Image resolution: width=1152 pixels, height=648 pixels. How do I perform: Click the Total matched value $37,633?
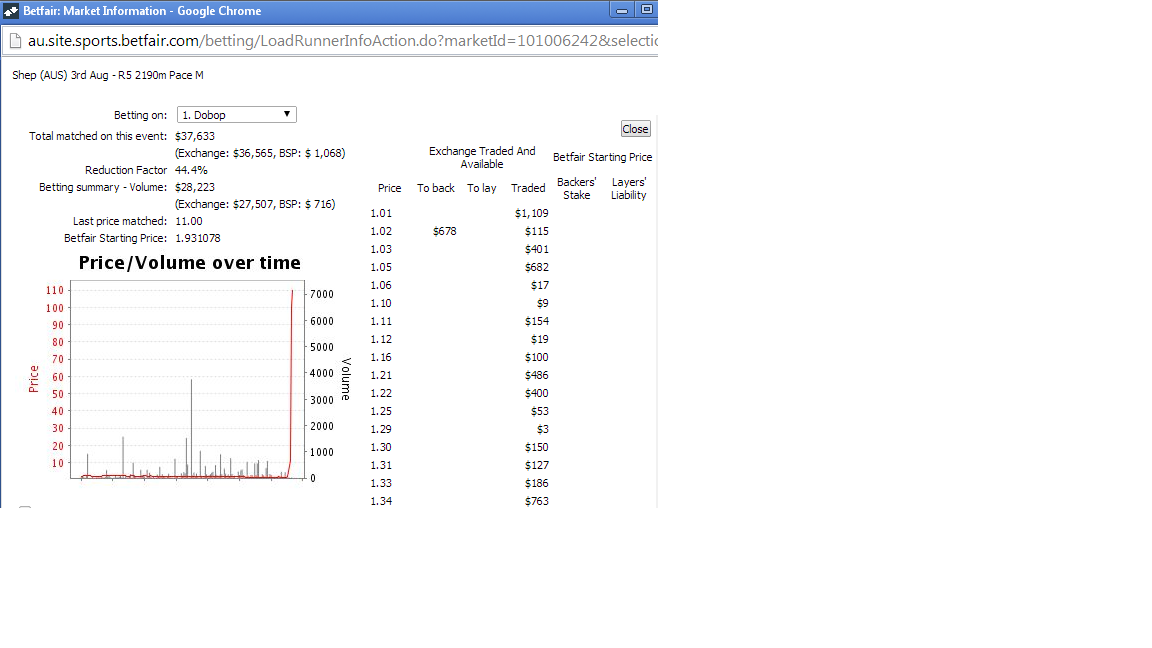(x=195, y=136)
